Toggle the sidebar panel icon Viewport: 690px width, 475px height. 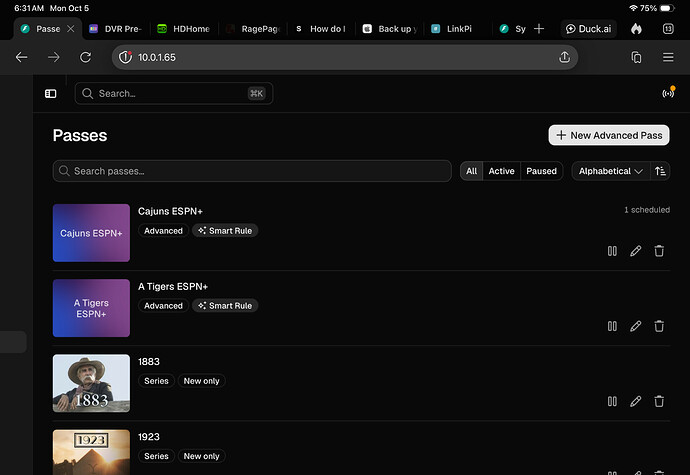(x=51, y=93)
